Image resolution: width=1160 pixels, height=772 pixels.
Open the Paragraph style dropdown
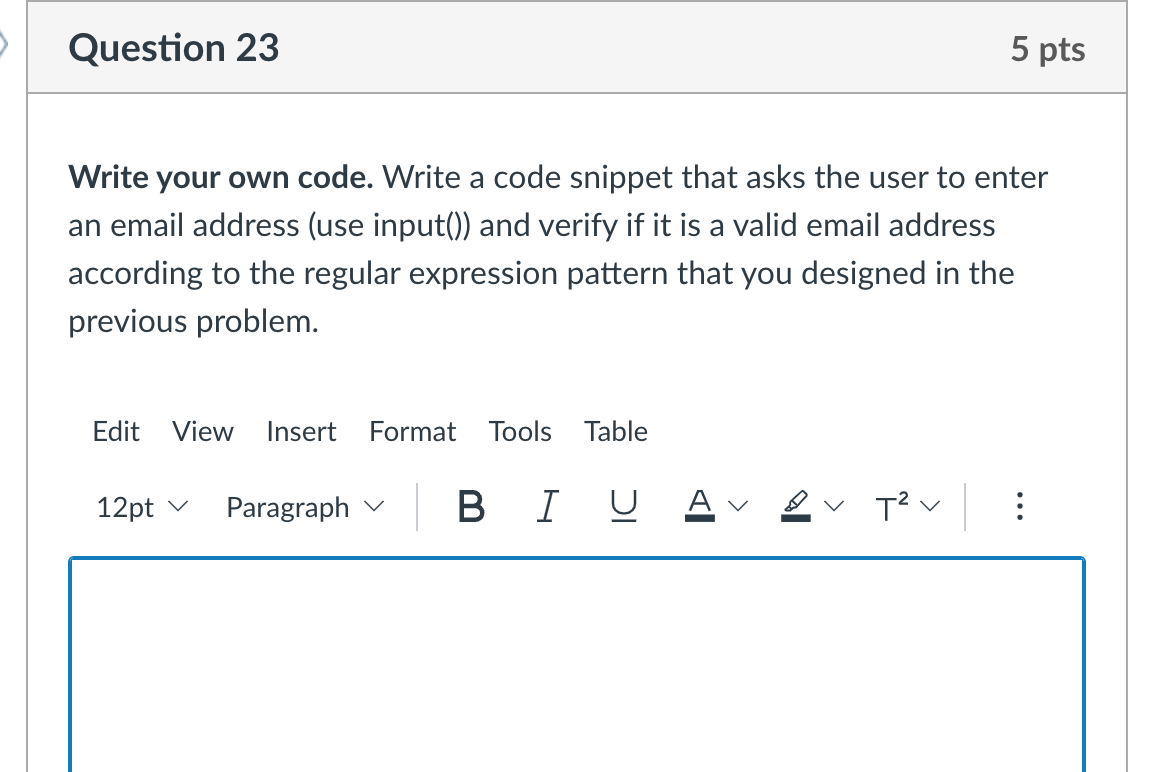point(303,507)
